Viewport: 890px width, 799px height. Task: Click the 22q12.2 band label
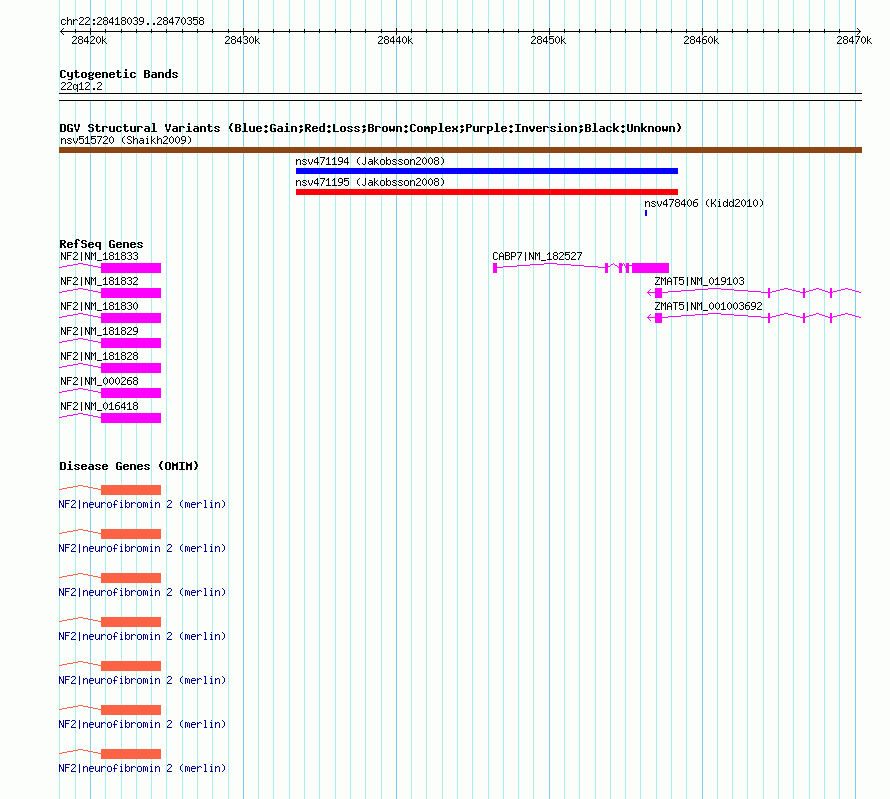tap(81, 86)
